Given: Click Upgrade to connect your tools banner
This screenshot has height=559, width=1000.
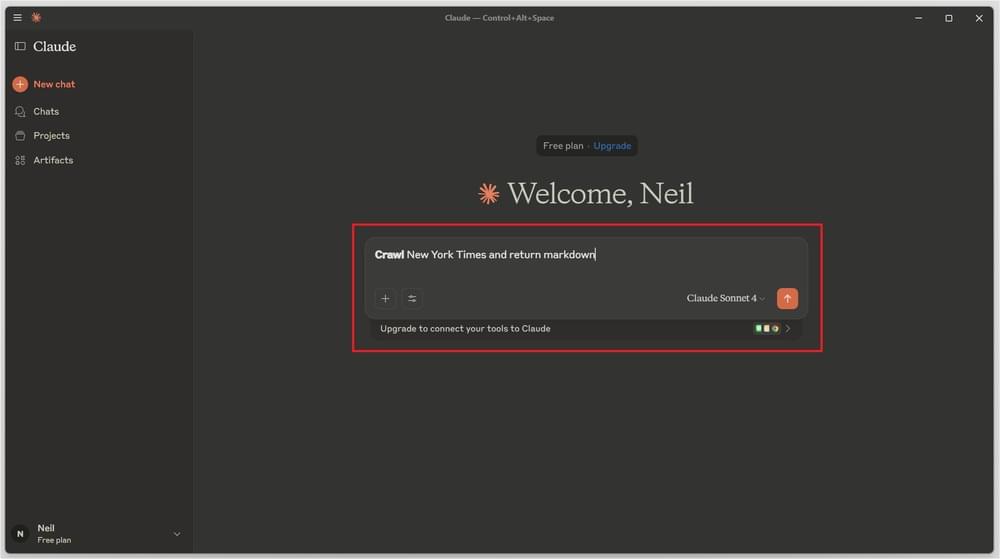Looking at the screenshot, I should [x=465, y=328].
